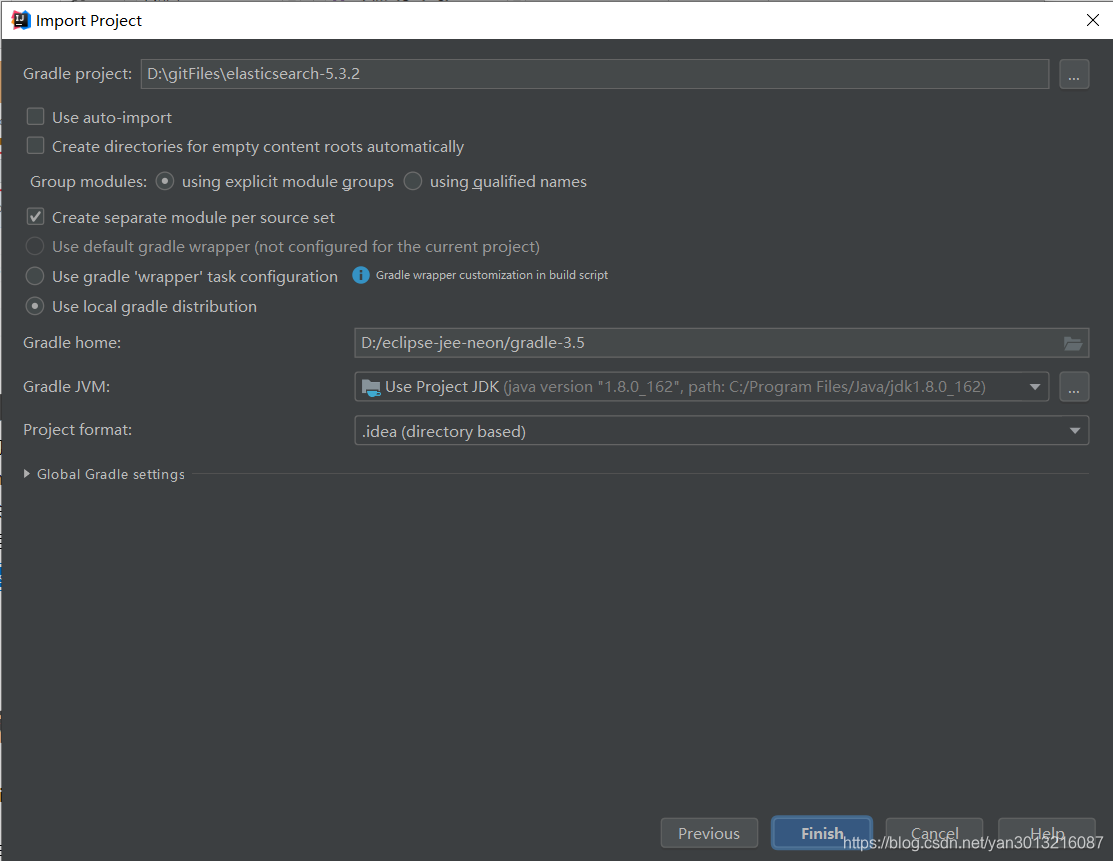Browse for Gradle JVM with ellipsis button
Image resolution: width=1114 pixels, height=862 pixels.
1074,387
